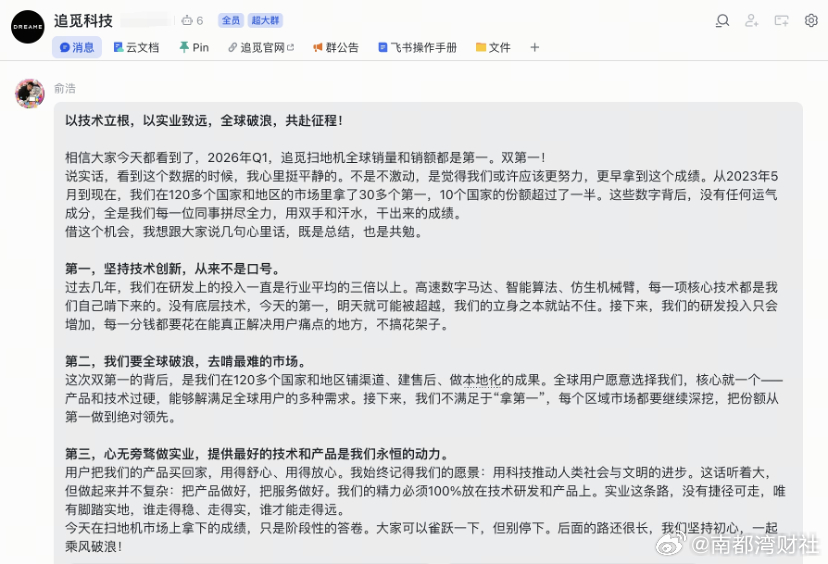Image resolution: width=828 pixels, height=564 pixels.
Task: Open the 云文档 tab
Action: (136, 48)
